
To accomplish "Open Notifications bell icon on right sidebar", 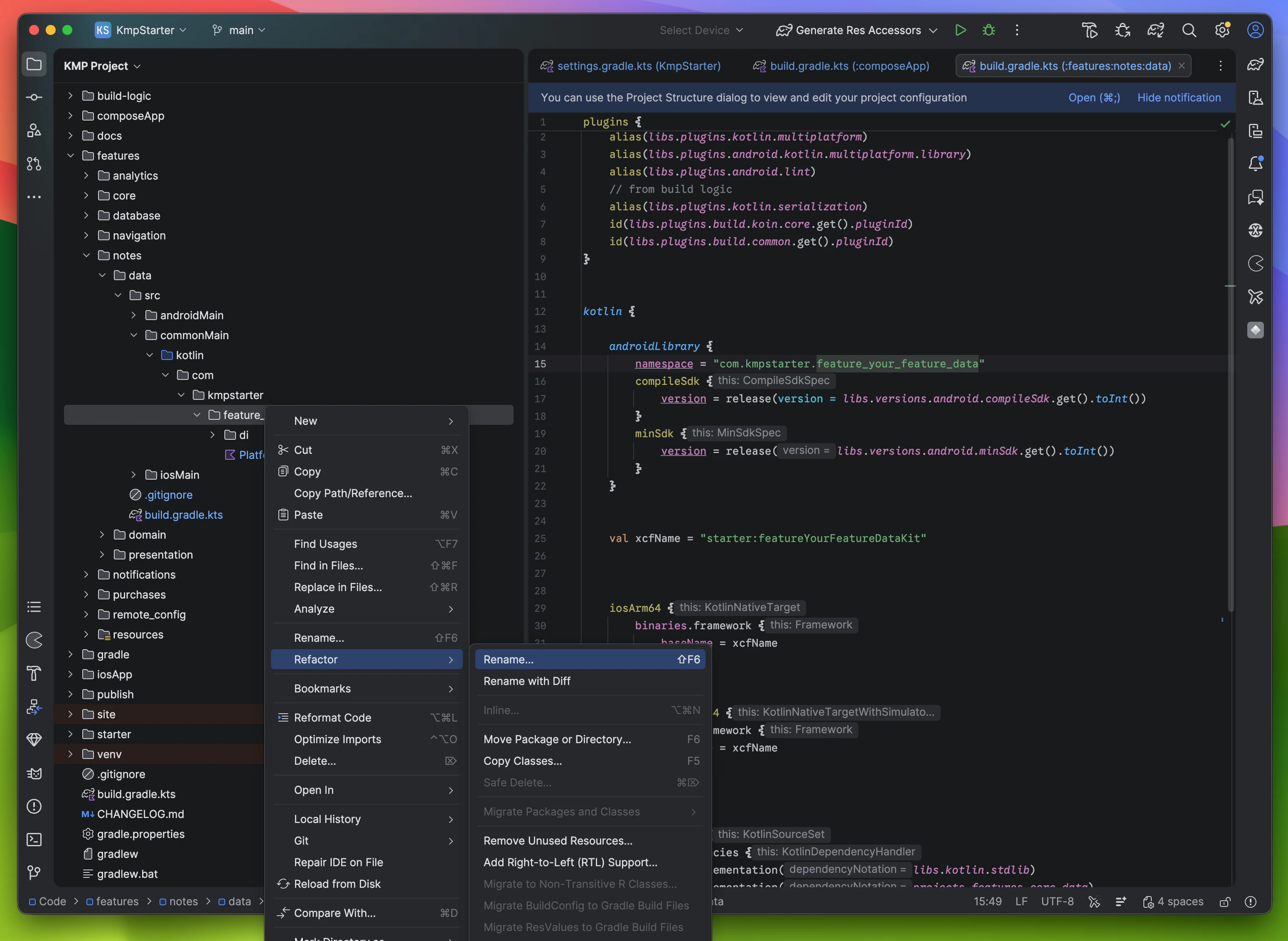I will click(1255, 164).
